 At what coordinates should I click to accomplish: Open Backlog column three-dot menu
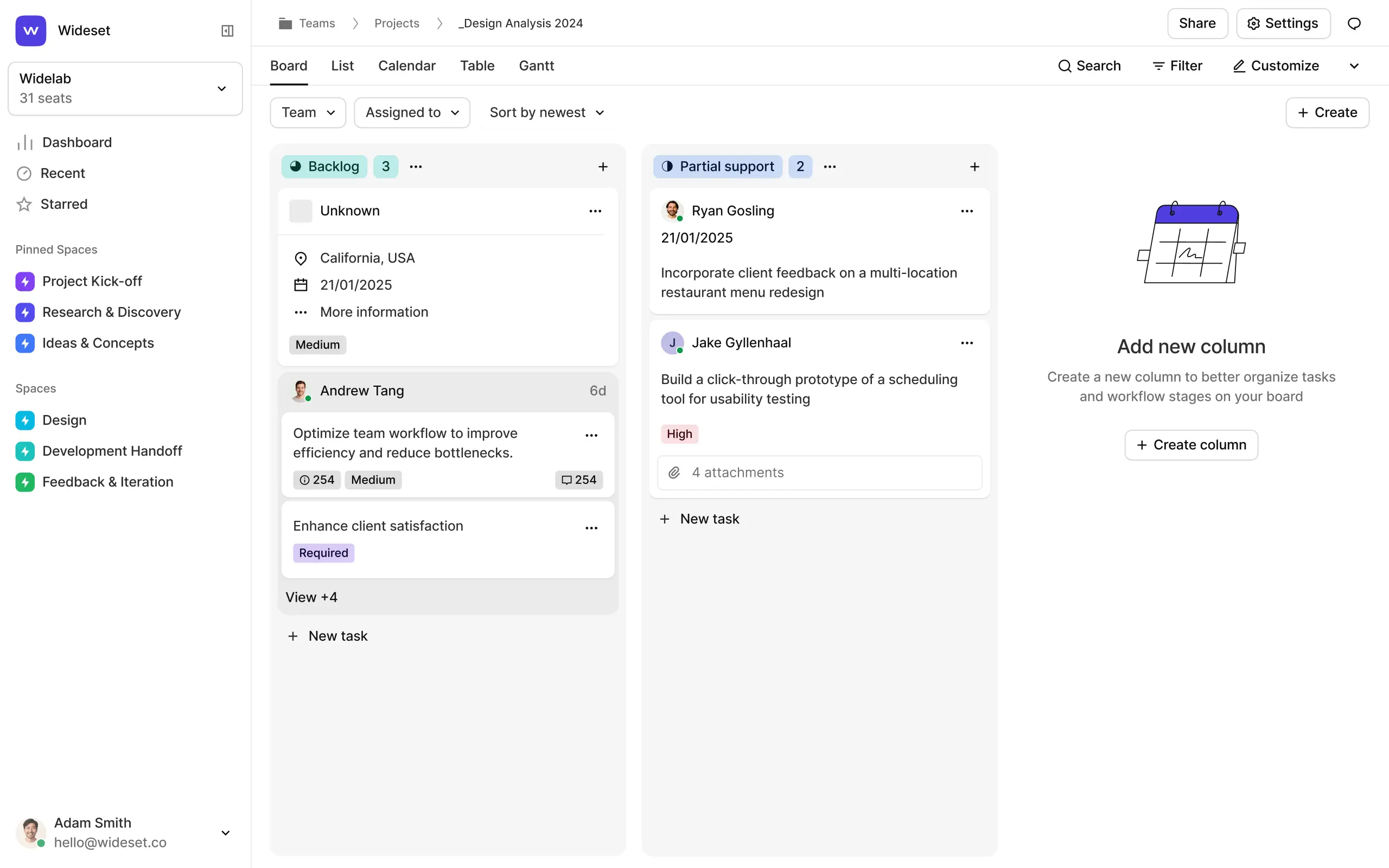[416, 167]
